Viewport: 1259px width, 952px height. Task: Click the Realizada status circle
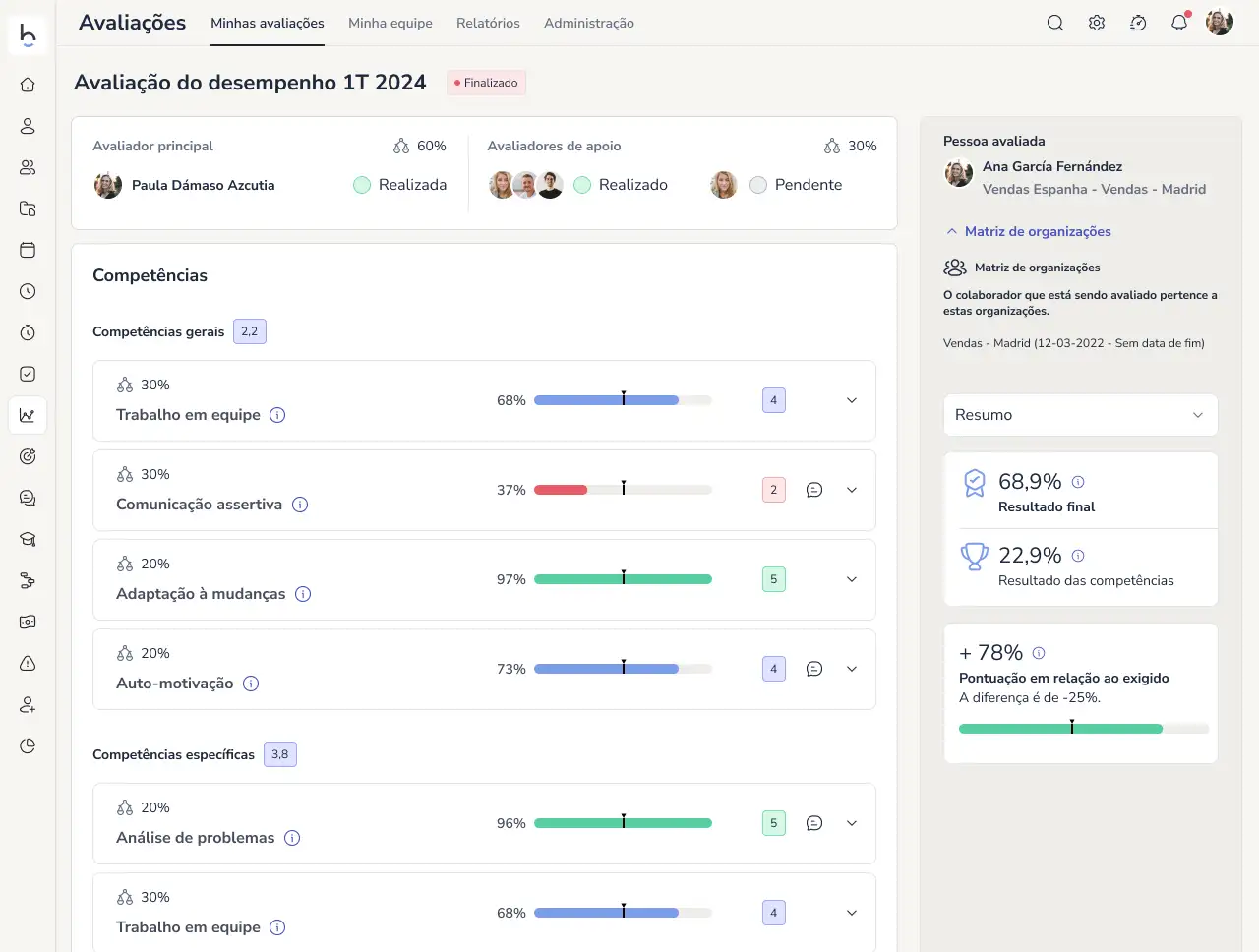click(x=362, y=185)
